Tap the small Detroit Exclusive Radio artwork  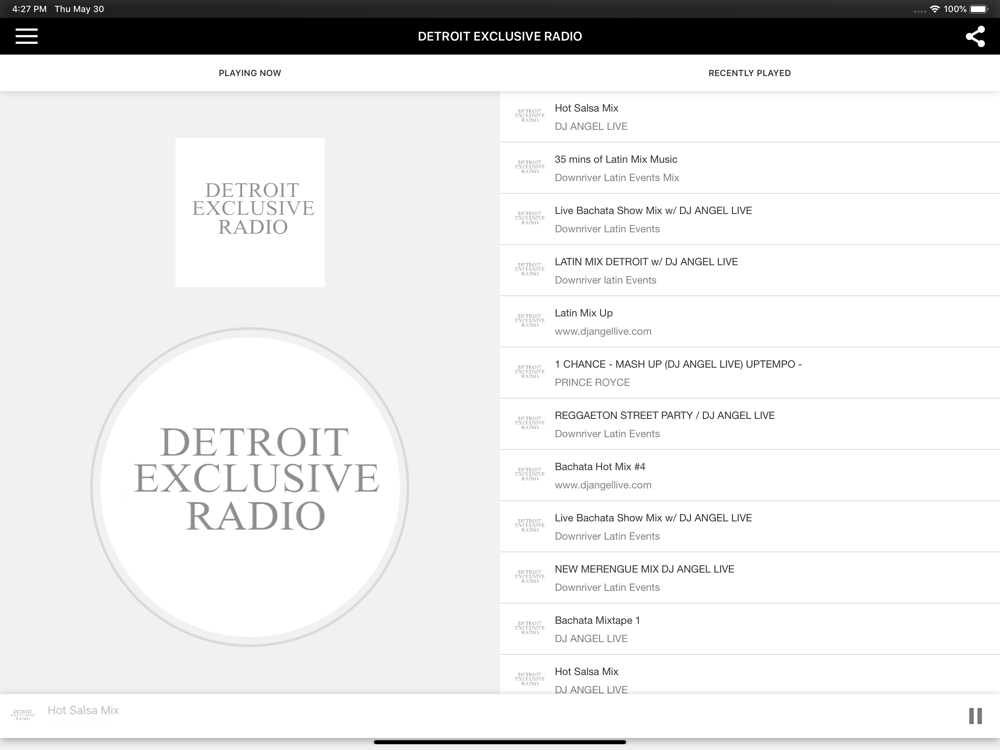[x=250, y=212]
